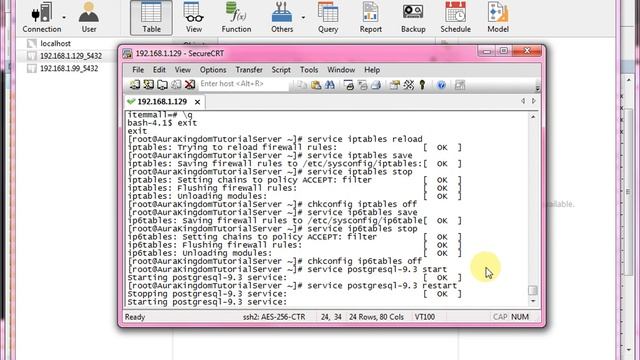The height and width of the screenshot is (360, 640).
Task: Click the public key icon in SecureCRT
Action: 422,85
